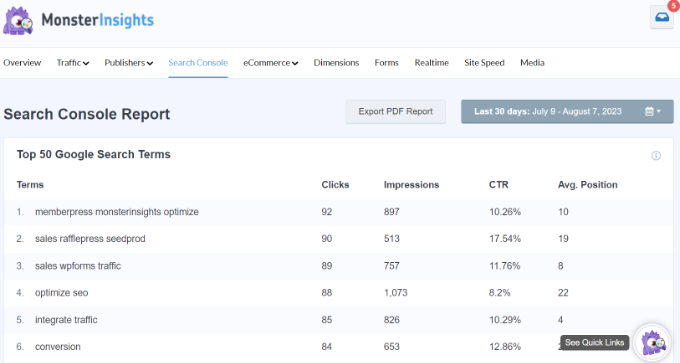Select the term optimize seo
The image size is (680, 363).
click(62, 293)
